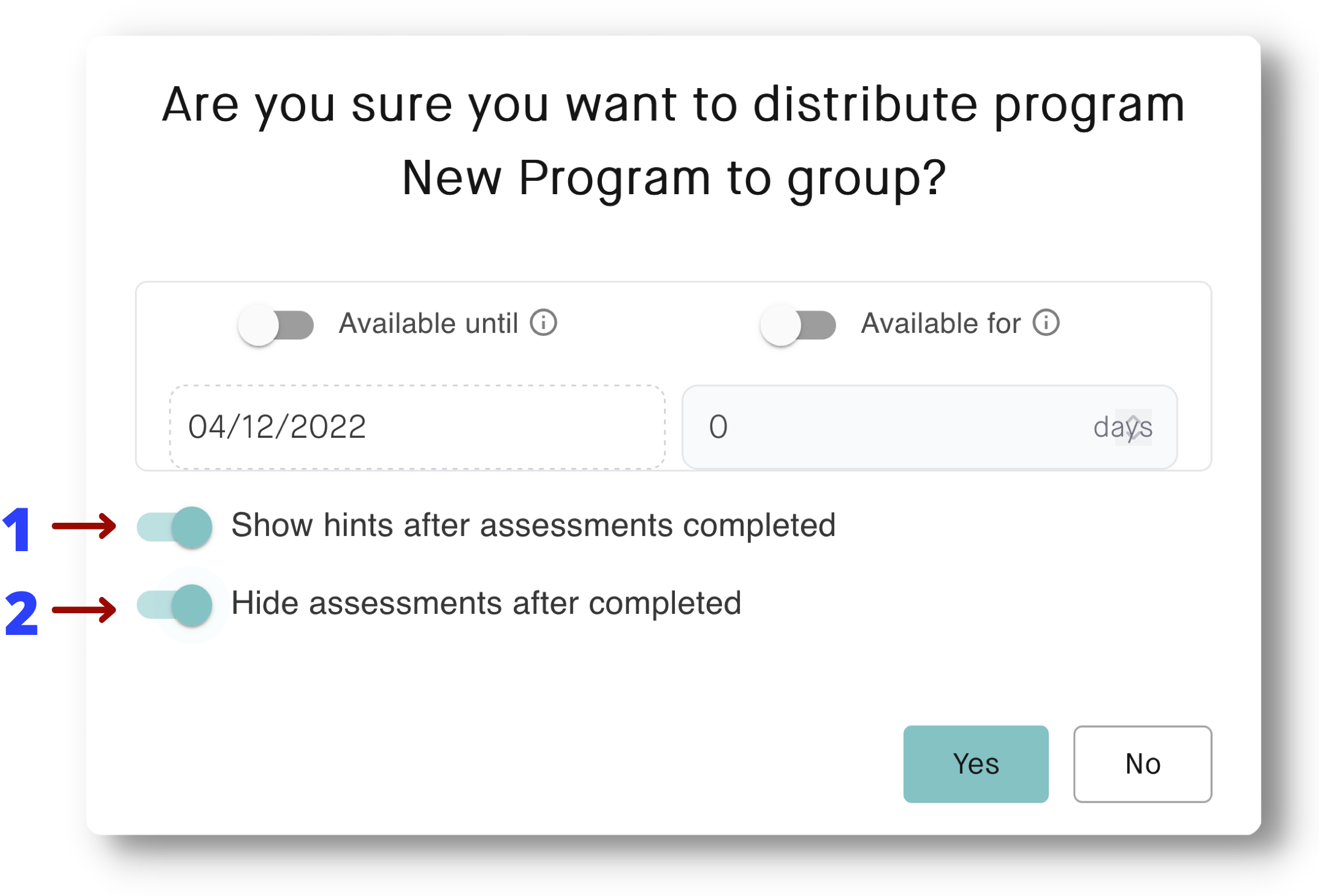
Task: Click the red arrow pointing at Hide assessments
Action: tap(84, 610)
